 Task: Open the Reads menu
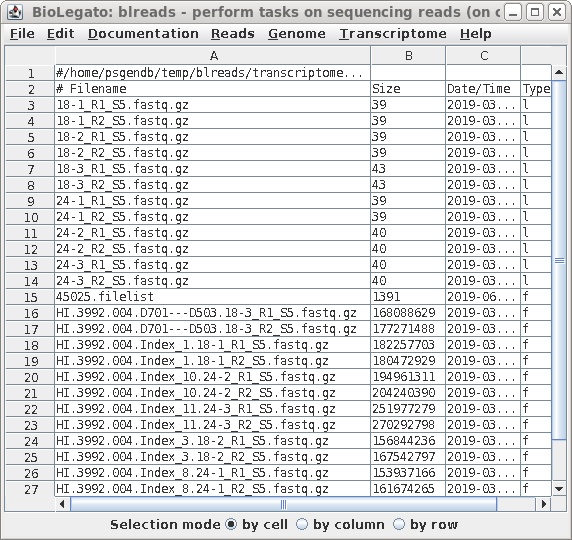point(233,34)
